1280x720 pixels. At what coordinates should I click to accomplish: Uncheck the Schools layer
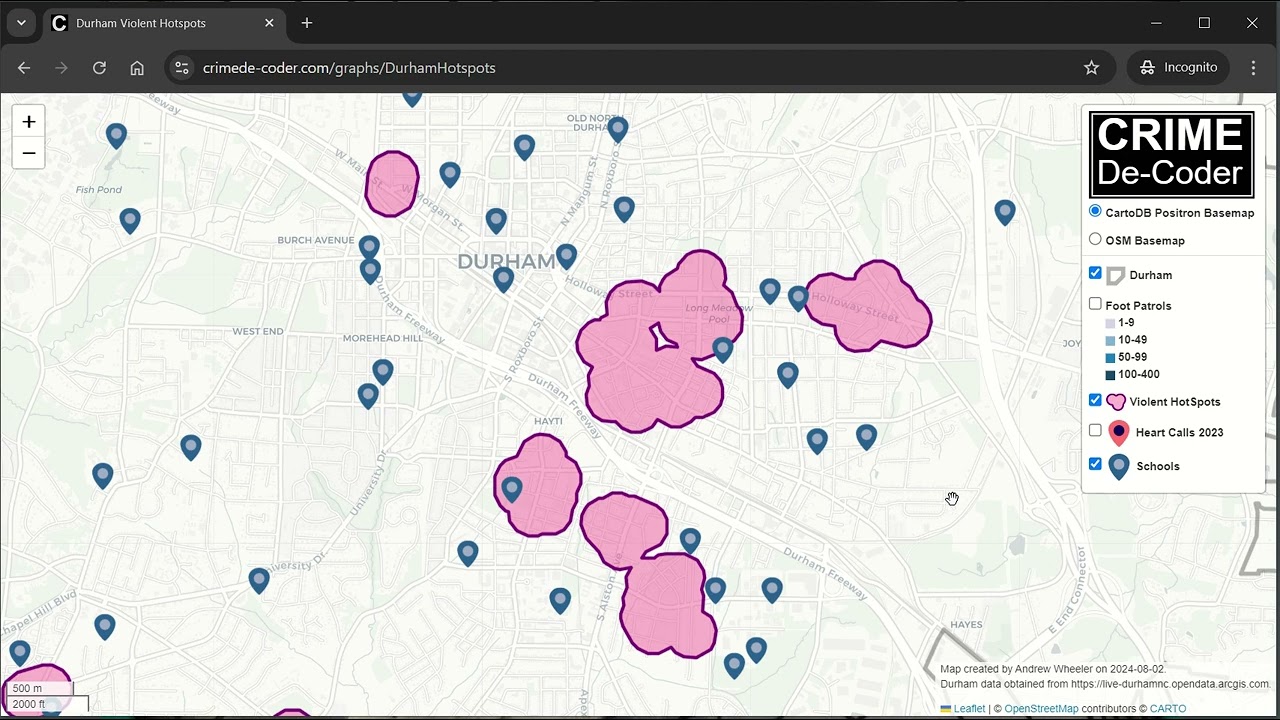tap(1095, 464)
